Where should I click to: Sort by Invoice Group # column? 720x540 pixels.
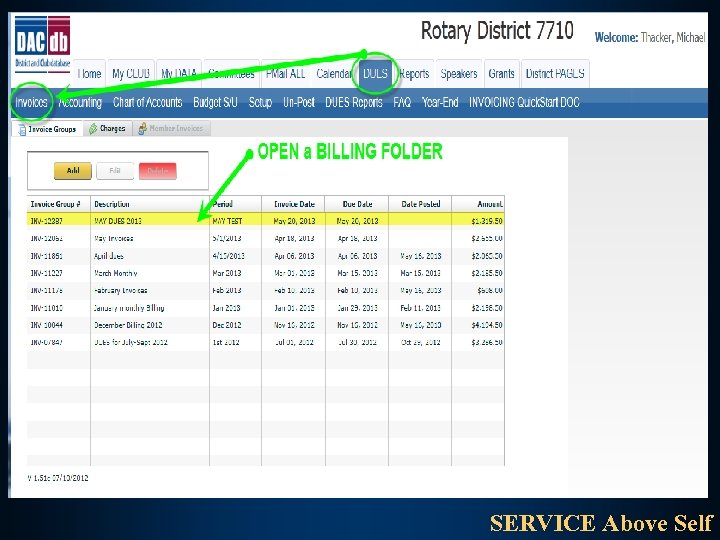click(58, 204)
